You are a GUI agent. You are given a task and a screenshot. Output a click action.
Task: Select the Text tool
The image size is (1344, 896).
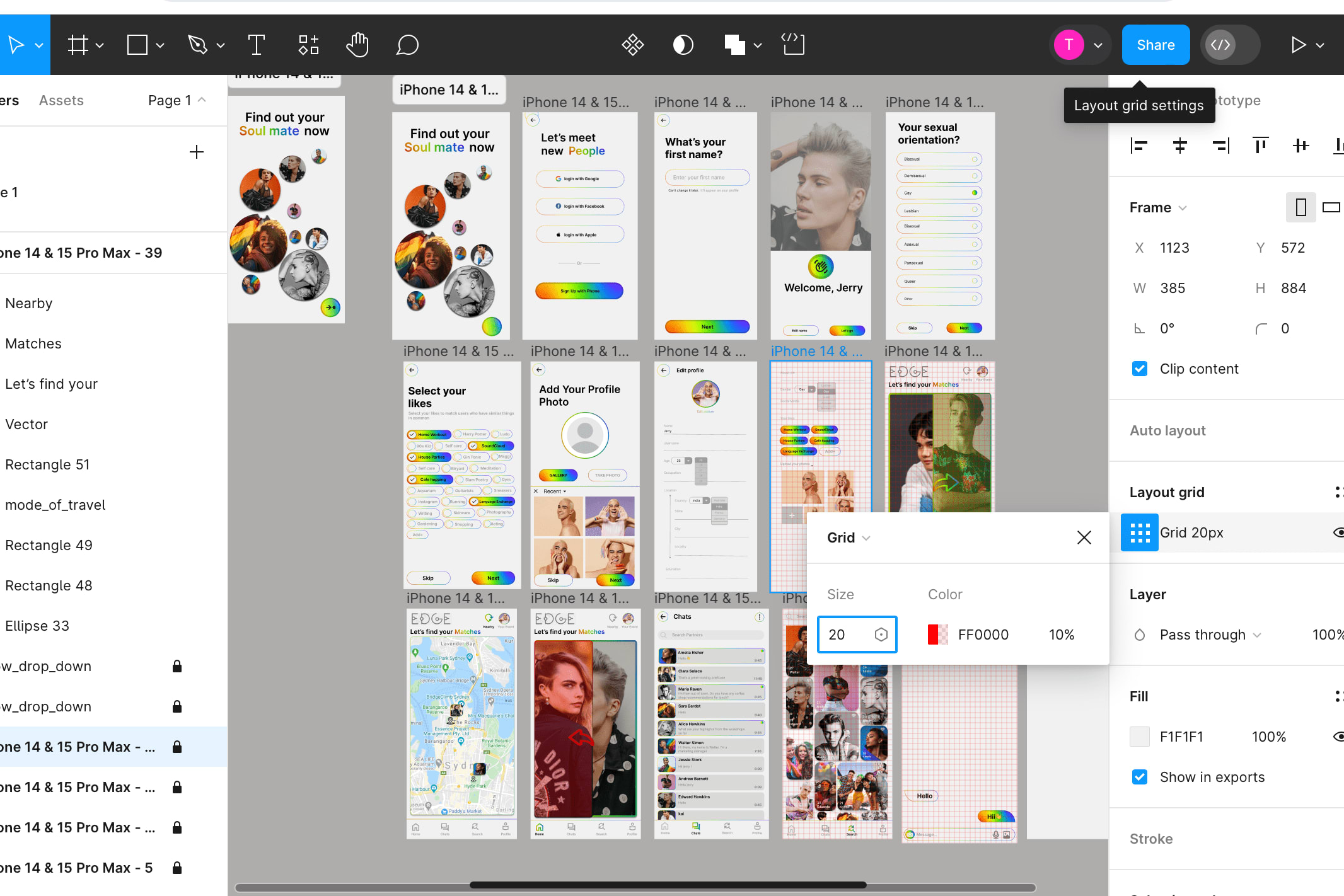pos(256,45)
